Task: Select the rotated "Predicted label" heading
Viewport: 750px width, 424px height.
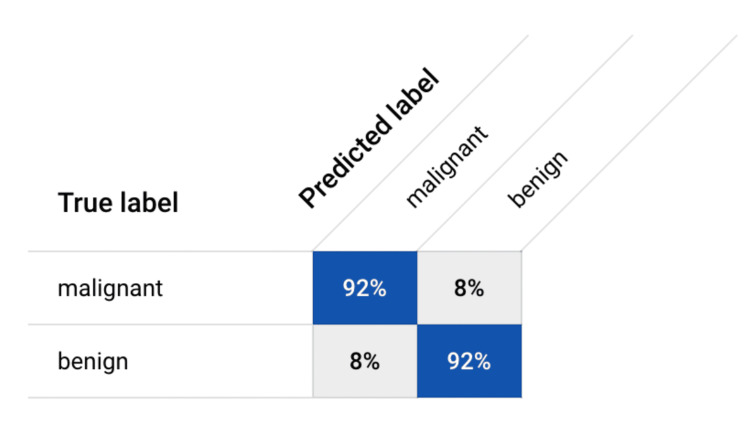Action: click(369, 138)
